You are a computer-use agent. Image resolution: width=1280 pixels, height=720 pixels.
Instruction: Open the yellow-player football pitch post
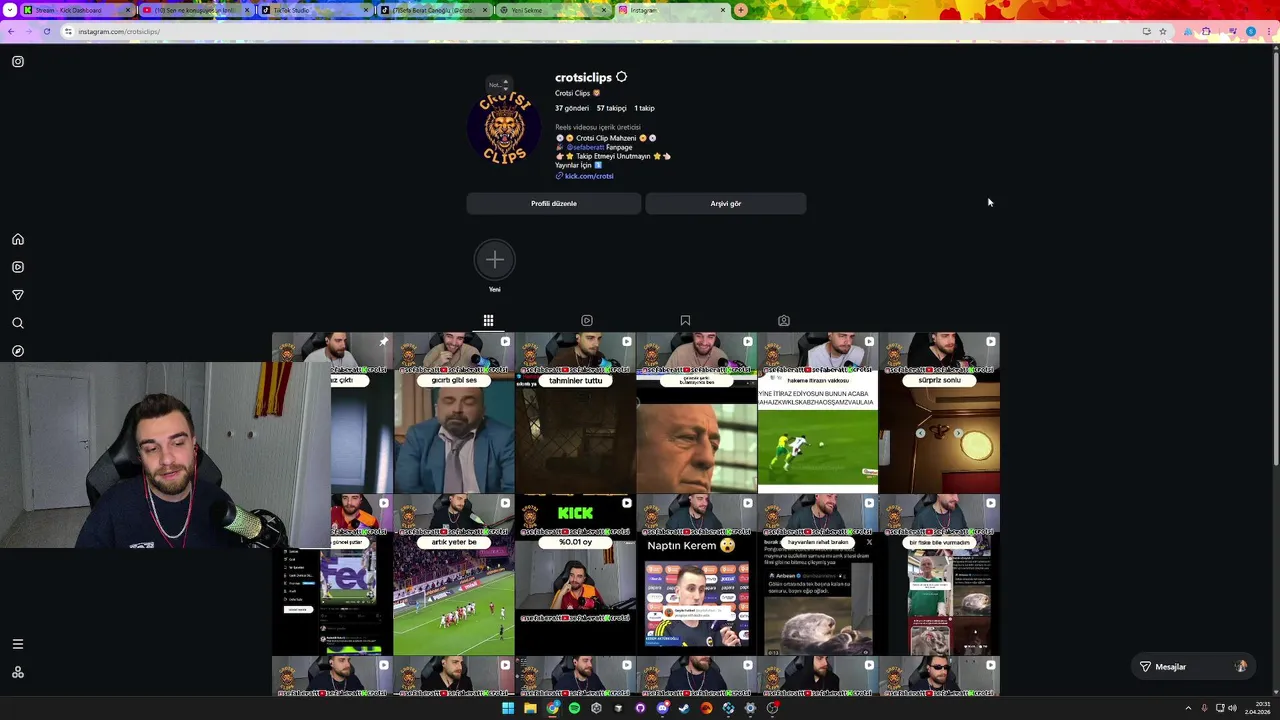coord(818,413)
